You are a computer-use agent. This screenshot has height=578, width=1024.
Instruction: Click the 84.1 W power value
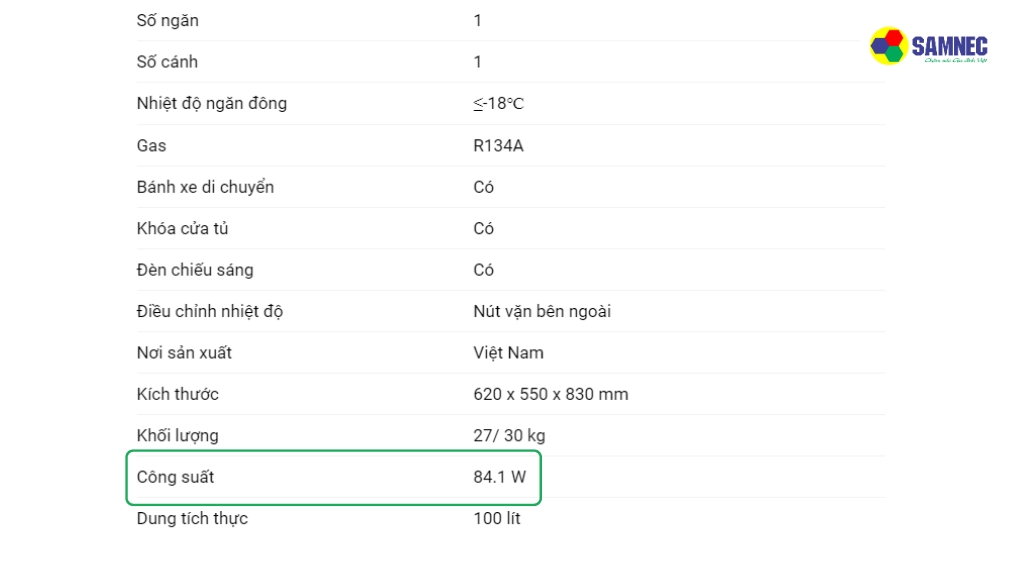pyautogui.click(x=499, y=477)
